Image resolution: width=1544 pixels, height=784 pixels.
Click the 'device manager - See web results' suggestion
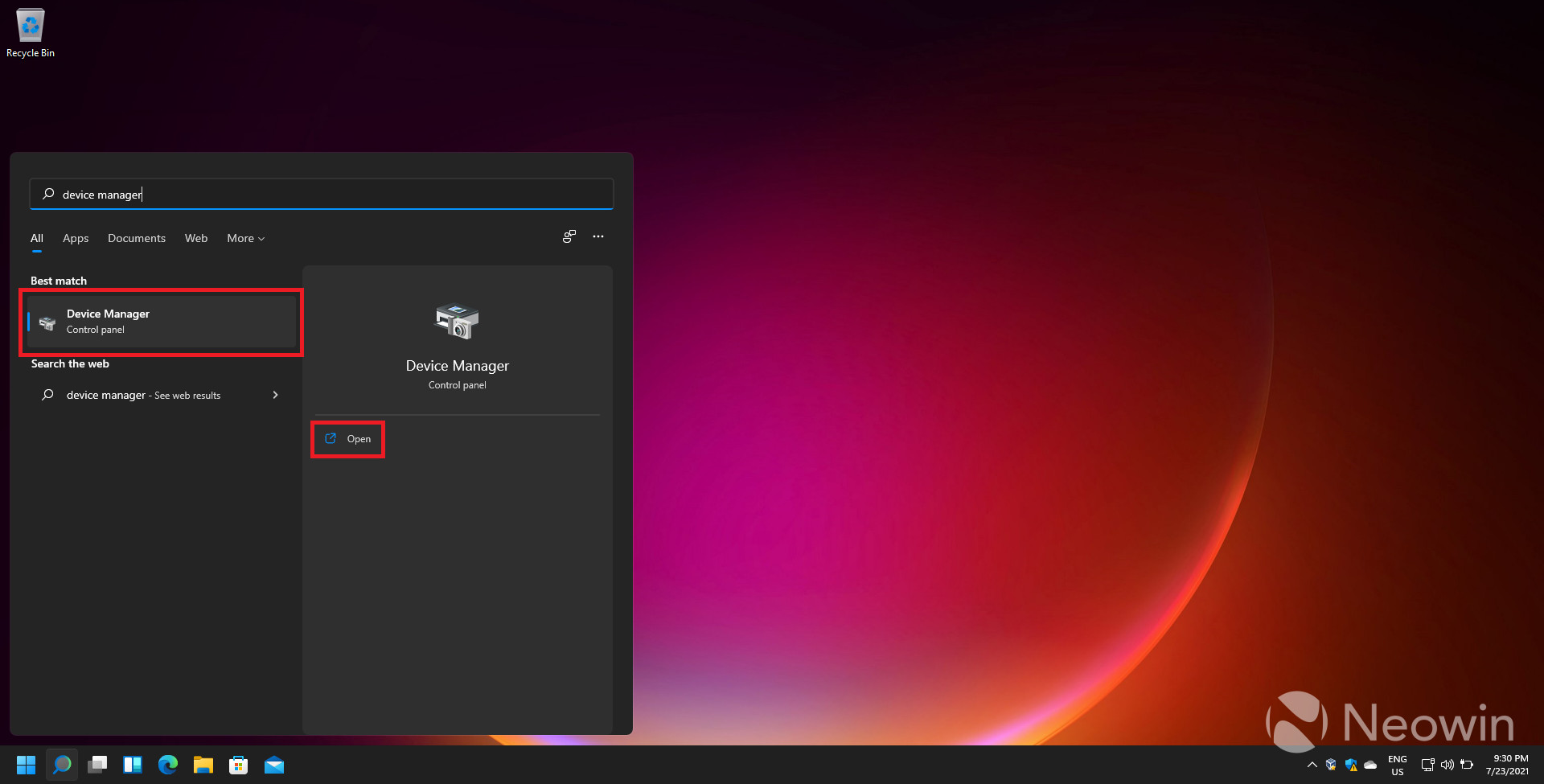pyautogui.click(x=162, y=395)
